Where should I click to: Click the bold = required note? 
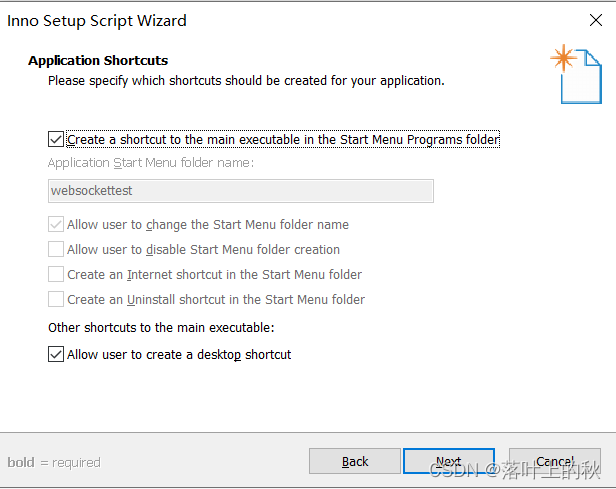coord(54,462)
